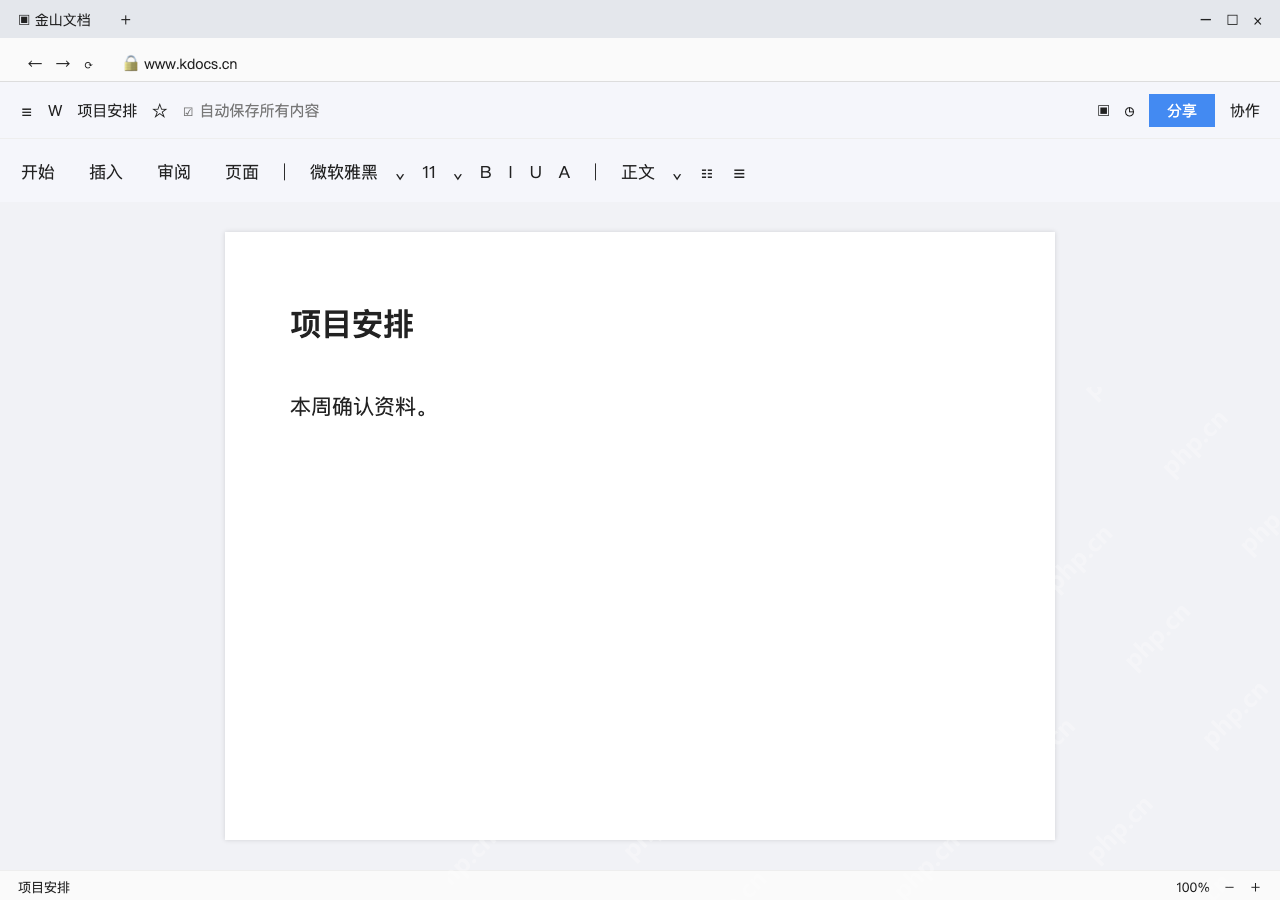Expand the font family dropdown arrow
The width and height of the screenshot is (1280, 900).
[400, 175]
